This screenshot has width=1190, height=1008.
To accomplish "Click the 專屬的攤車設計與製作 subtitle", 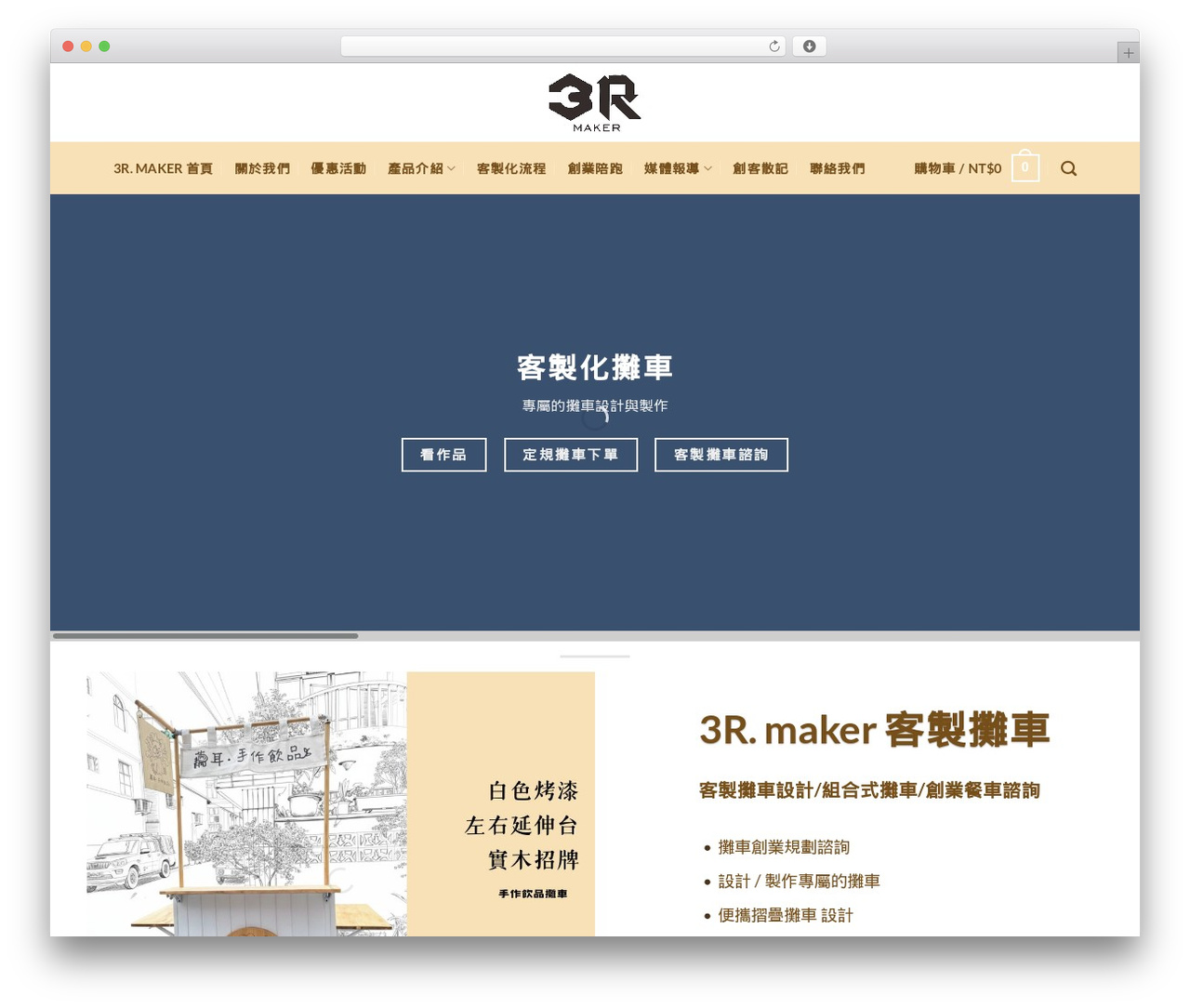I will 595,405.
